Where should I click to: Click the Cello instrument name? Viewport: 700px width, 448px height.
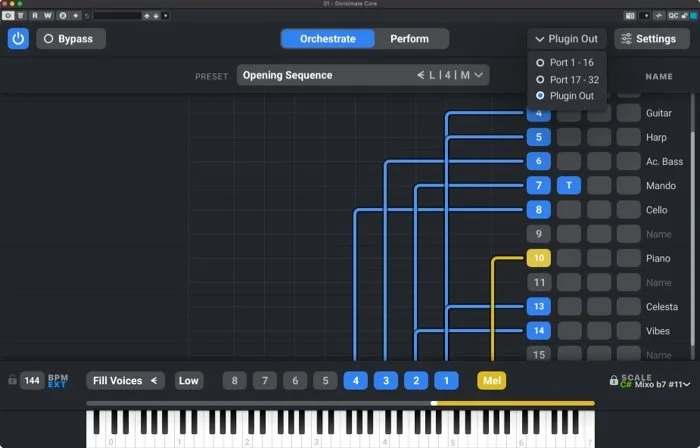coord(656,210)
